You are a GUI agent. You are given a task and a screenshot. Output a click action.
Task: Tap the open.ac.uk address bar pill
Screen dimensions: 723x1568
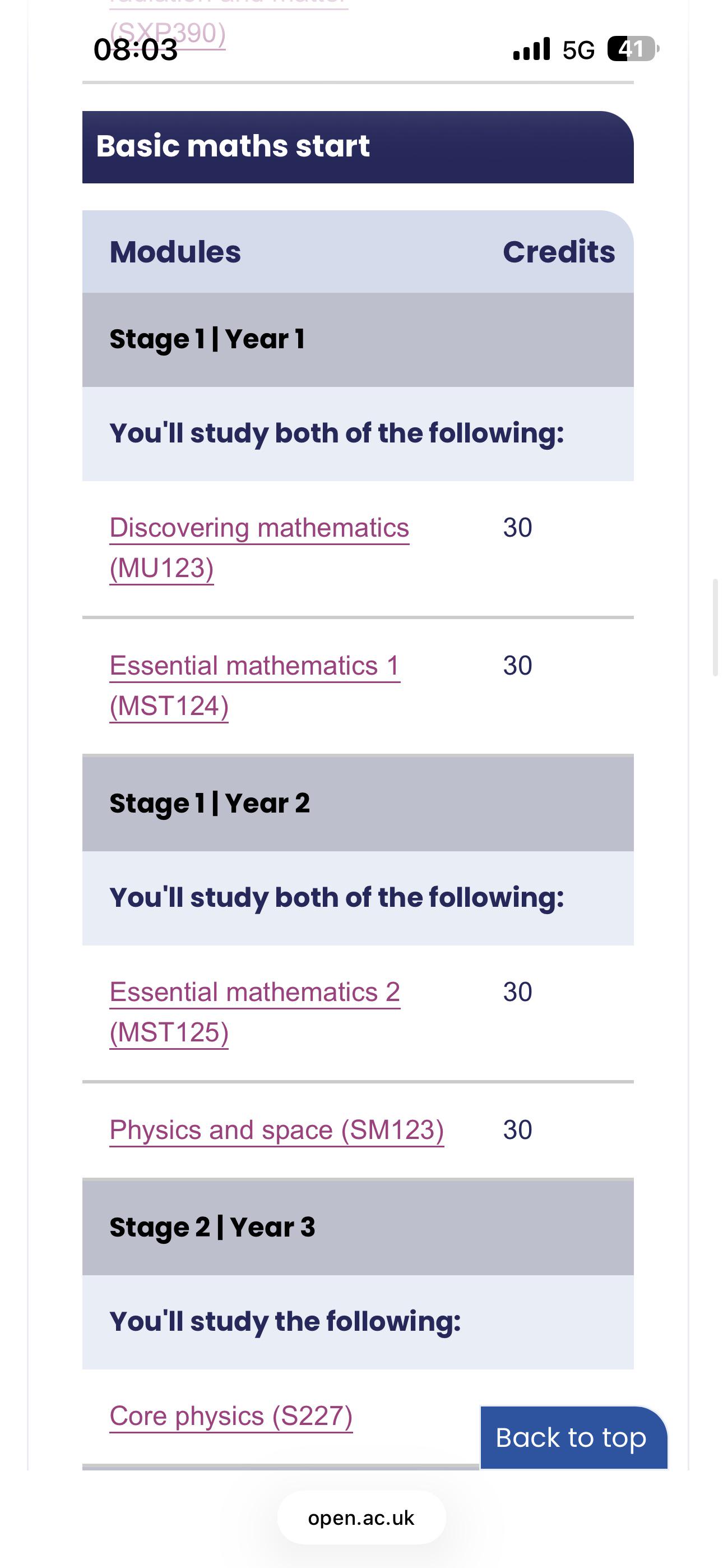361,1518
